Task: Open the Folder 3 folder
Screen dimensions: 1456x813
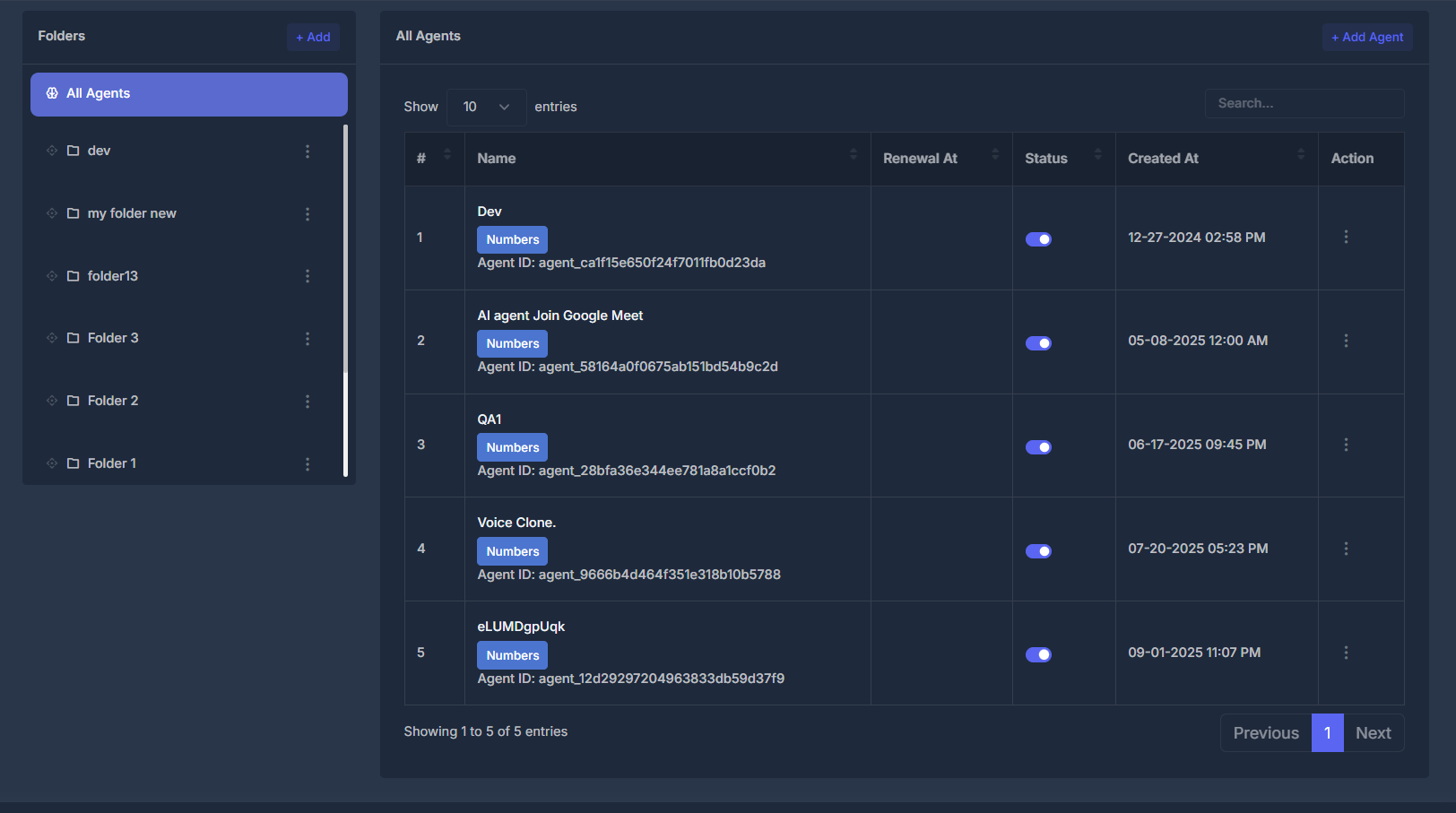Action: [113, 338]
